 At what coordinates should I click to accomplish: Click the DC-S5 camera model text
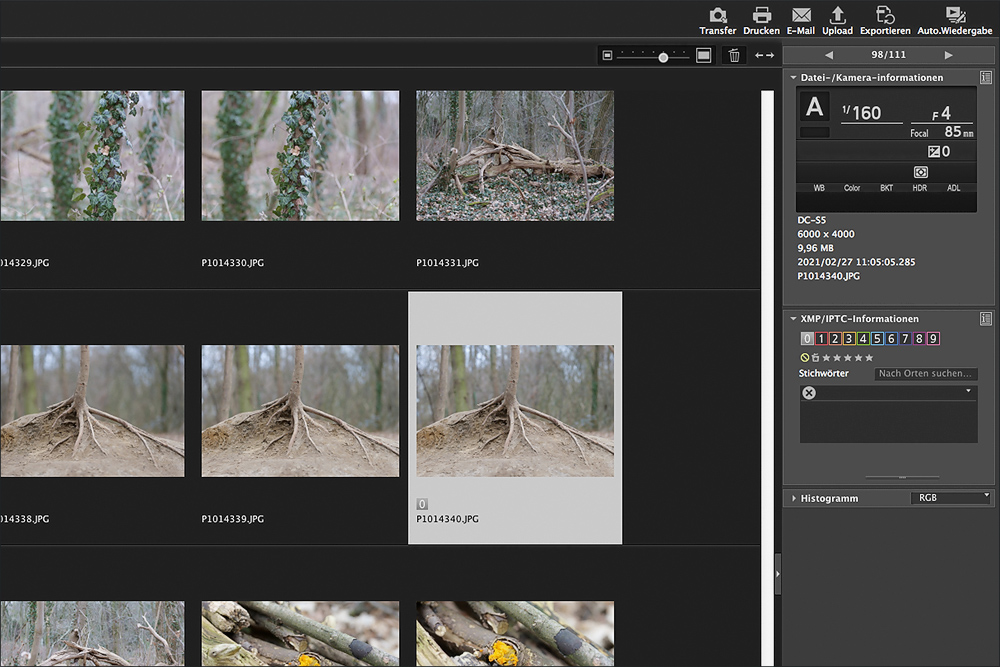click(x=811, y=220)
